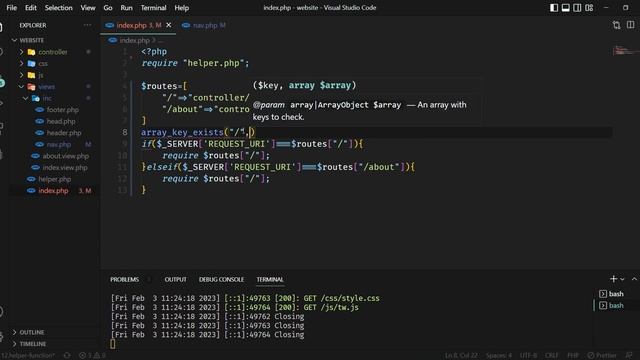Toggle the bottom panel layout icon
The width and height of the screenshot is (640, 360).
[x=565, y=8]
